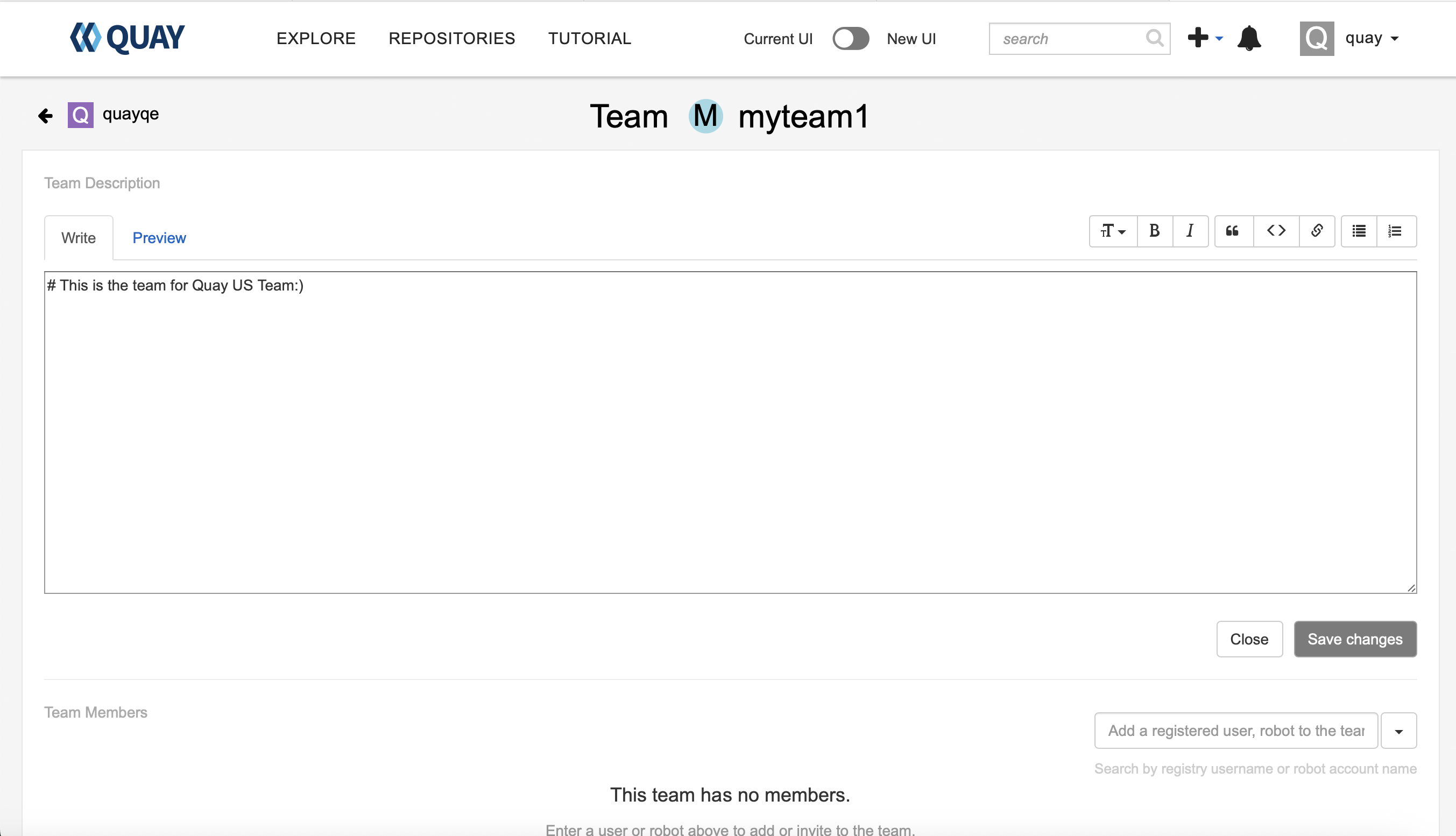Add a numbered list via toolbar icon
The height and width of the screenshot is (836, 1456).
(1395, 231)
